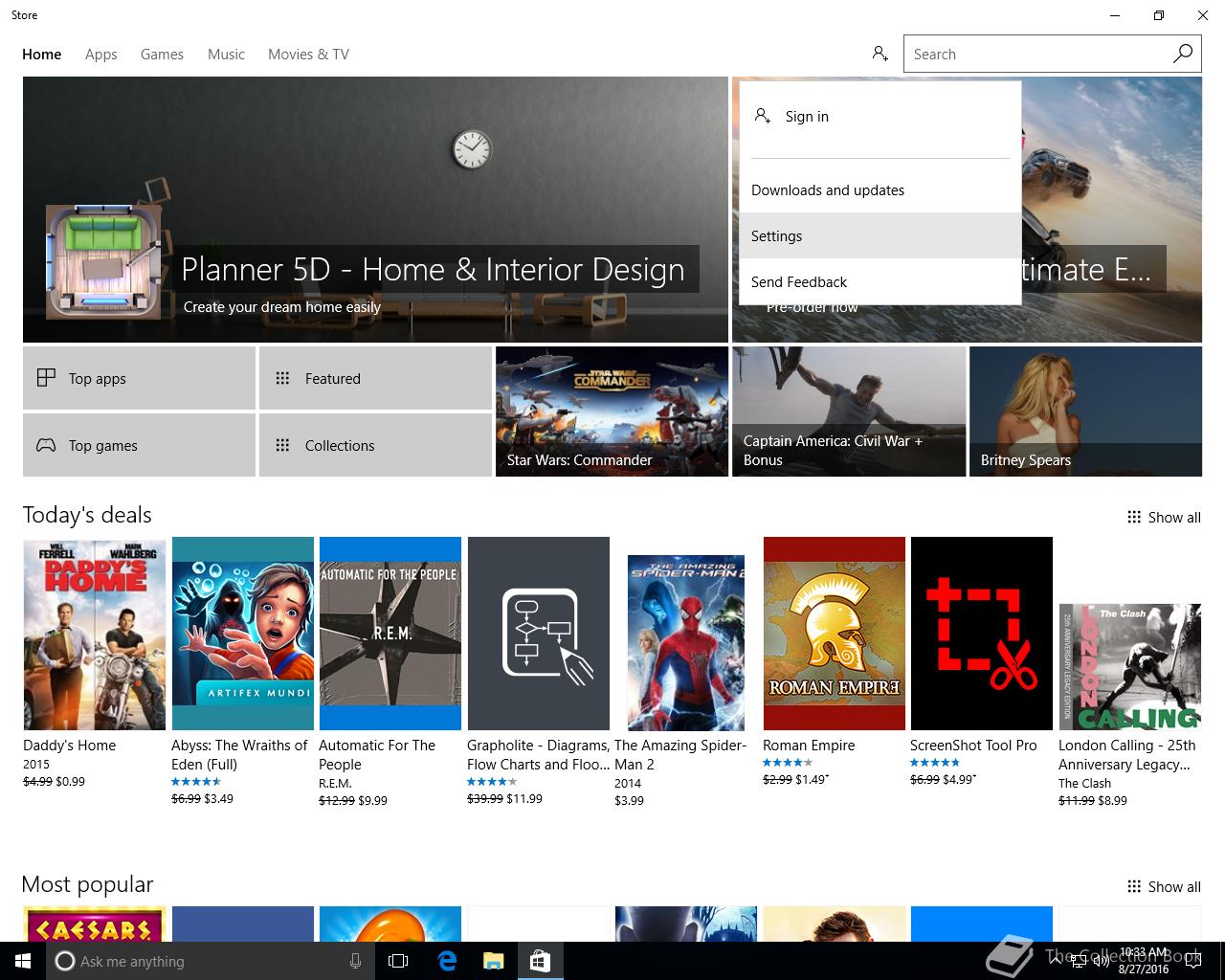Click the Roman Empire title text
1225x980 pixels.
tap(809, 745)
